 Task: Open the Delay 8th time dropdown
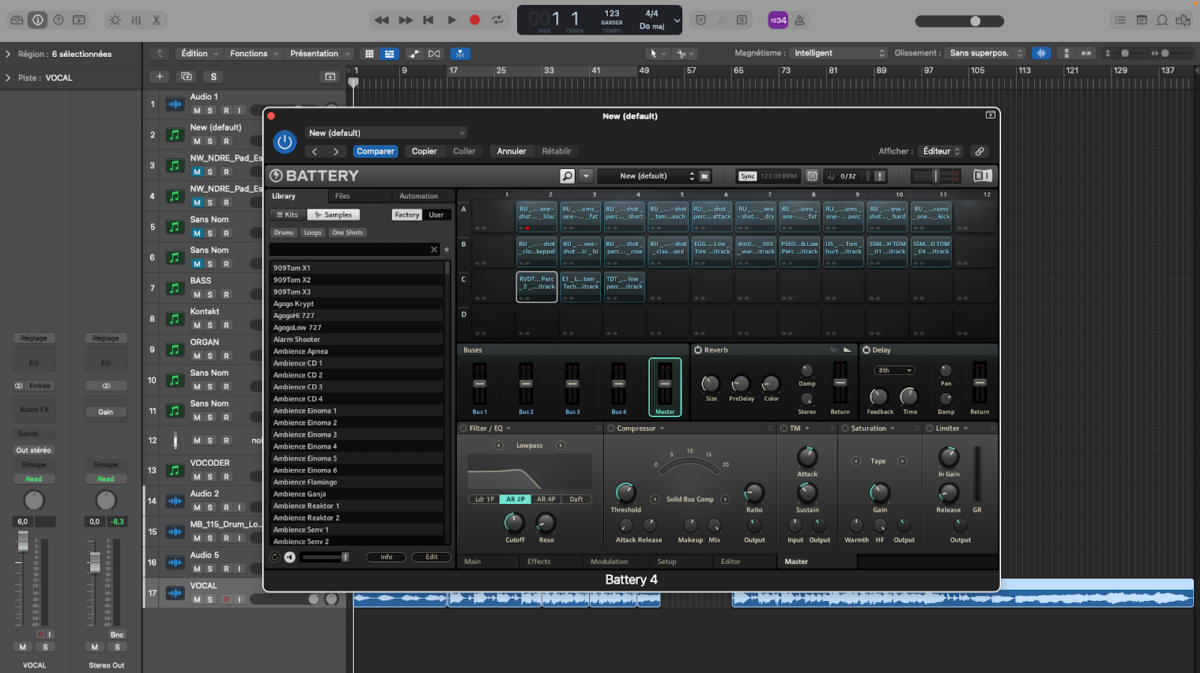tap(895, 370)
